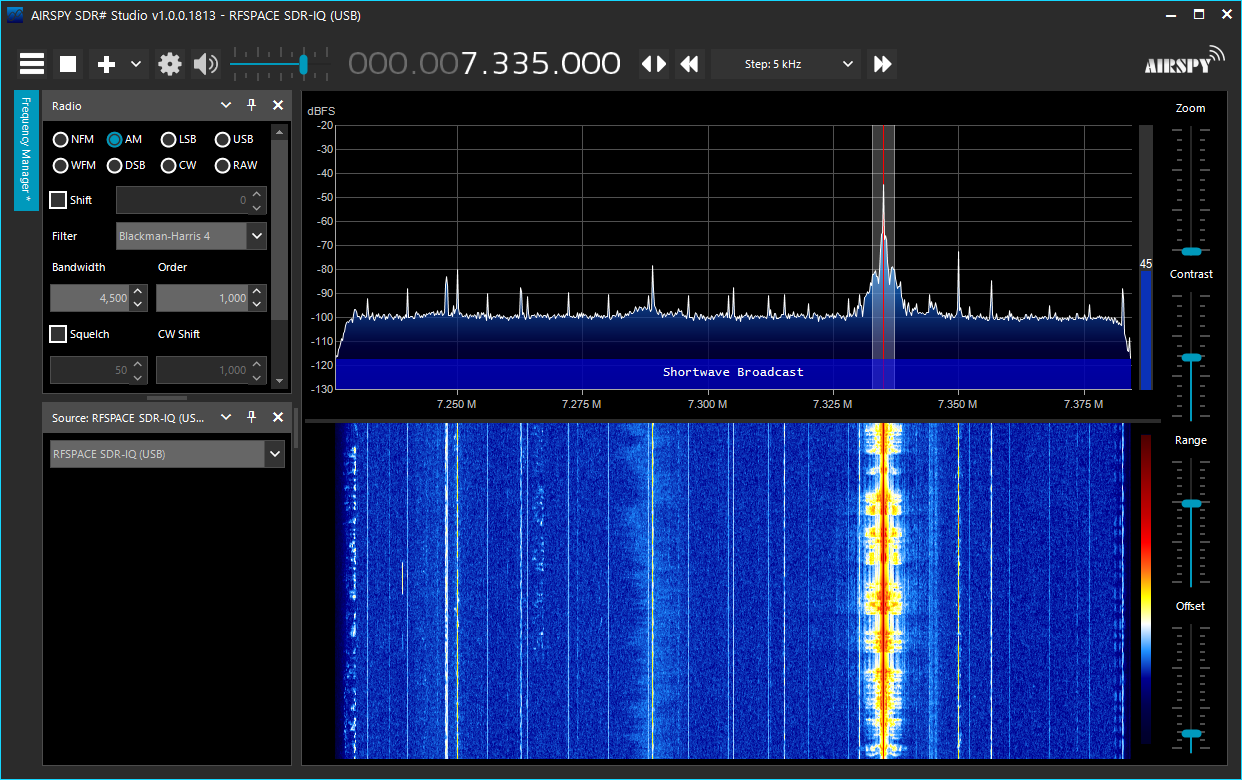The width and height of the screenshot is (1242, 780).
Task: Click the Radio panel title
Action: (67, 105)
